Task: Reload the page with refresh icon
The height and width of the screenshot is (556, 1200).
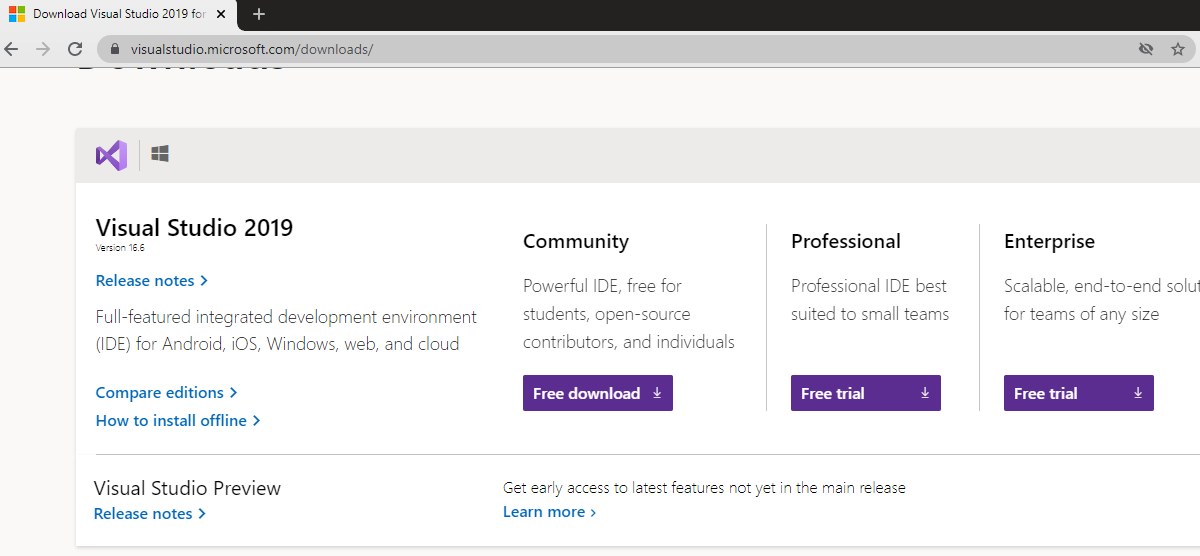Action: pyautogui.click(x=75, y=49)
